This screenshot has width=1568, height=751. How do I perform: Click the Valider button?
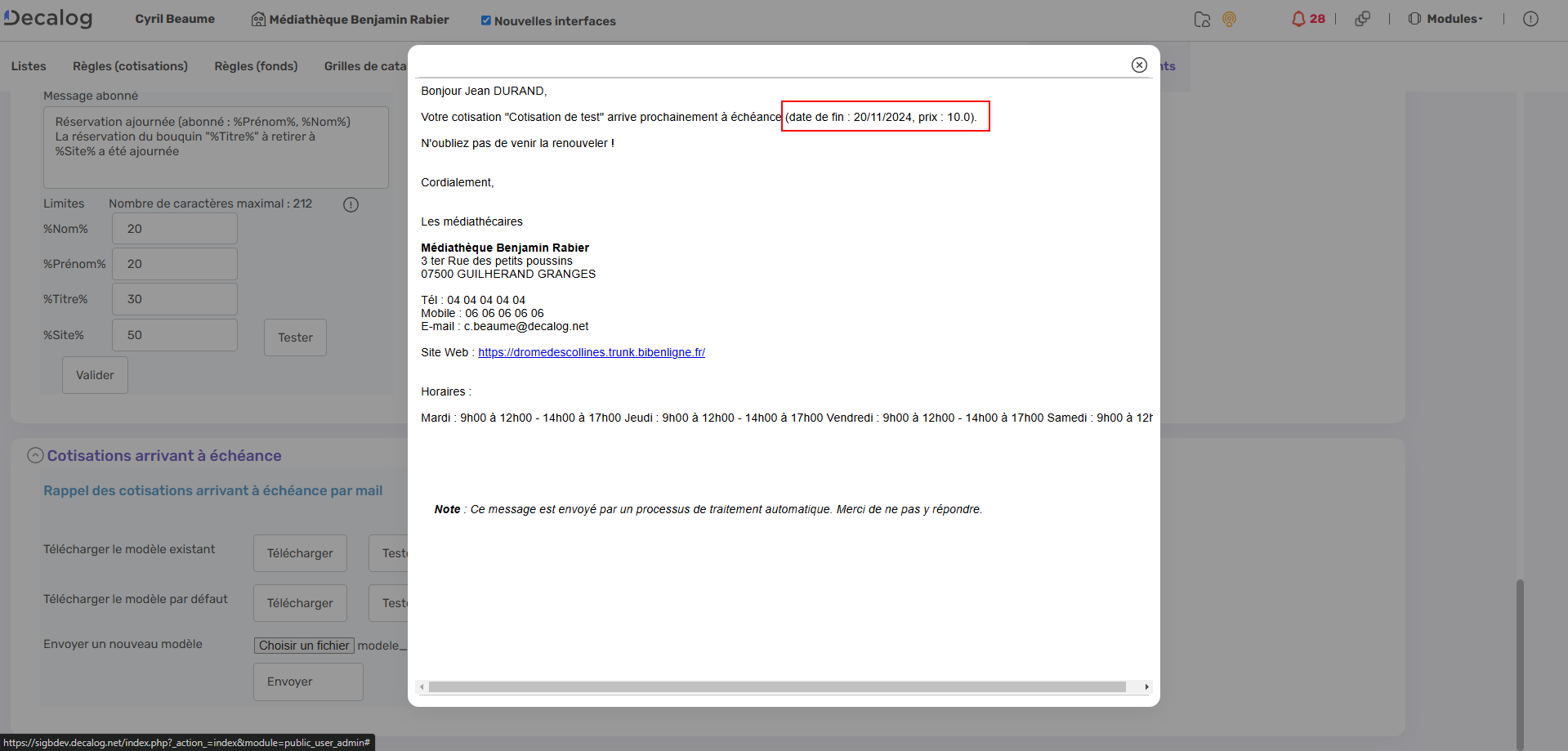[x=94, y=374]
